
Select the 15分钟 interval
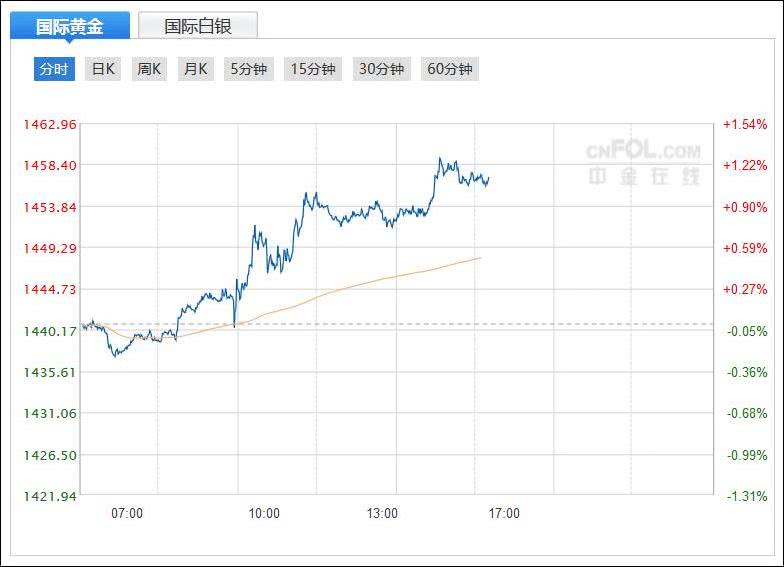[x=312, y=69]
